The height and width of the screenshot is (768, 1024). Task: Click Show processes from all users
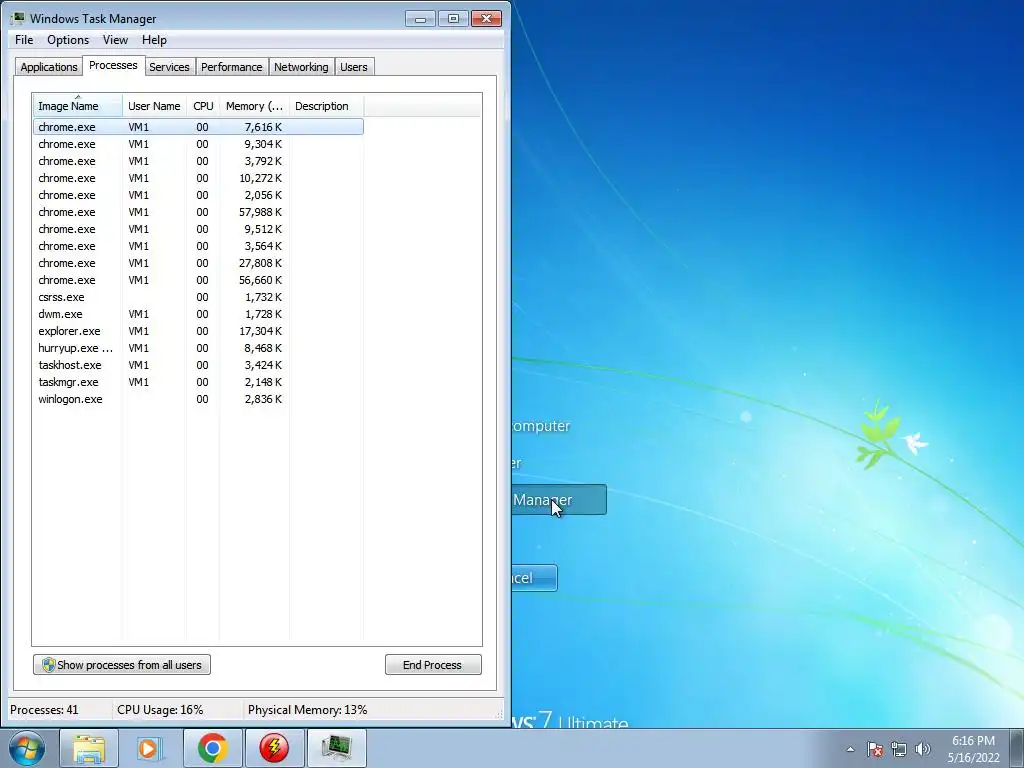(122, 665)
